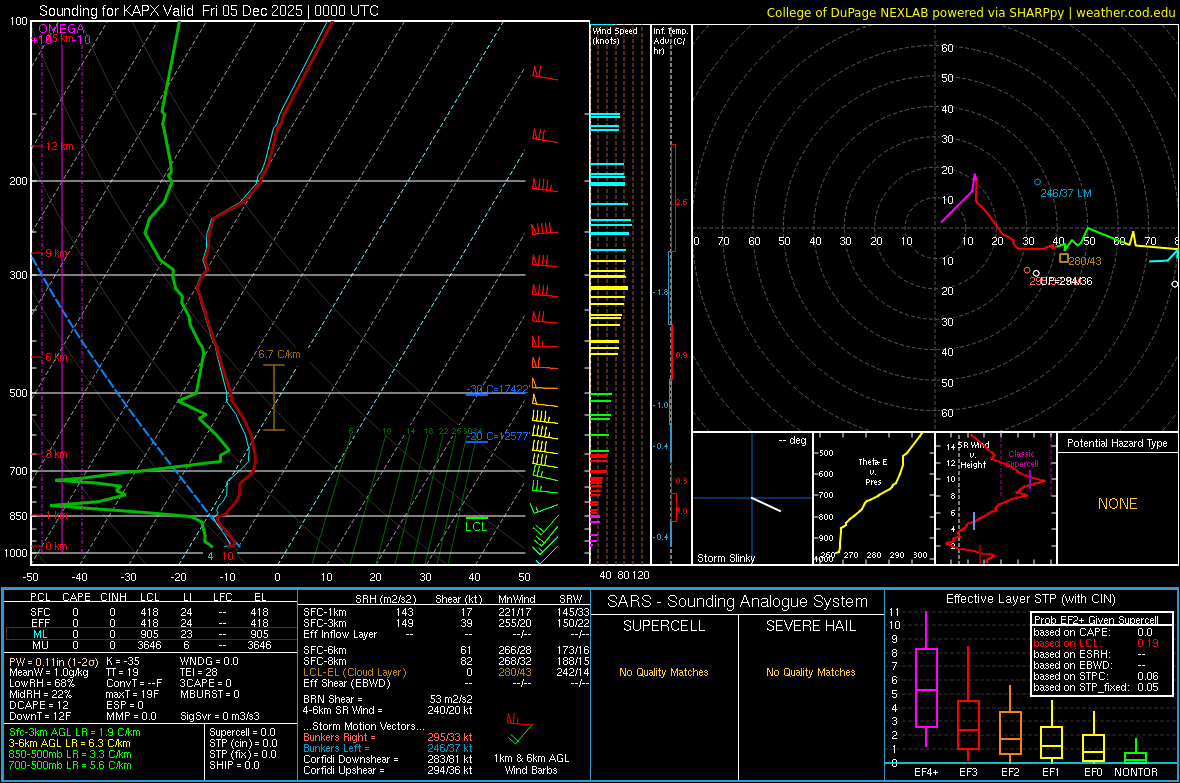
Task: Select the '12 km' height marker
Action: 59,146
